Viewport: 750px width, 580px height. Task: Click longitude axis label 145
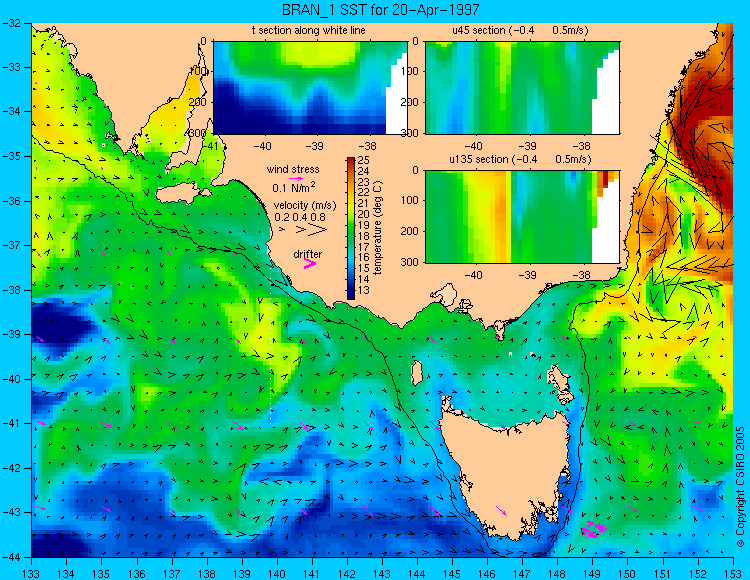452,573
